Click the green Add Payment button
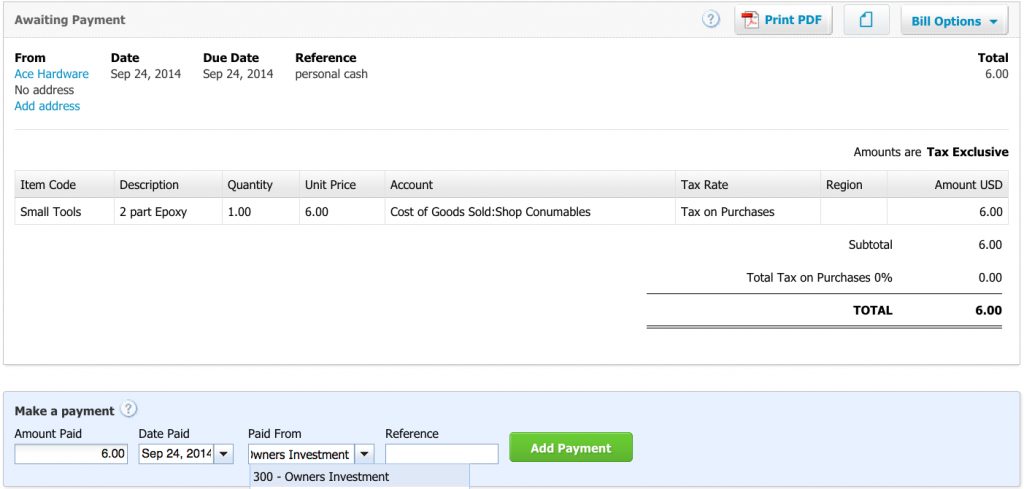The image size is (1024, 489). pyautogui.click(x=571, y=448)
